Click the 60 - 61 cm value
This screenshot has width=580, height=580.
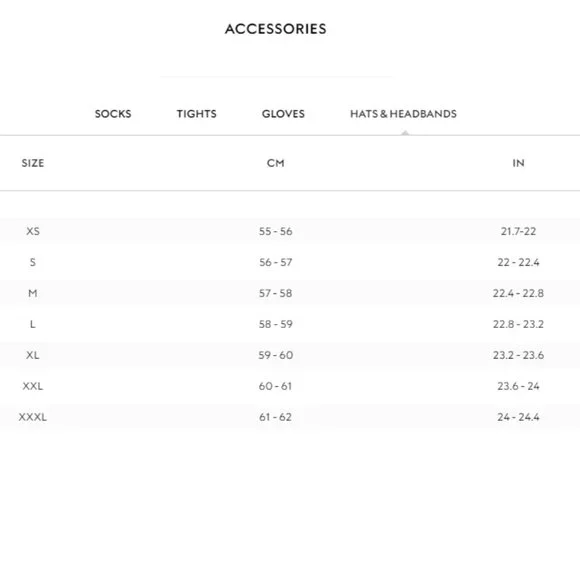pyautogui.click(x=276, y=386)
